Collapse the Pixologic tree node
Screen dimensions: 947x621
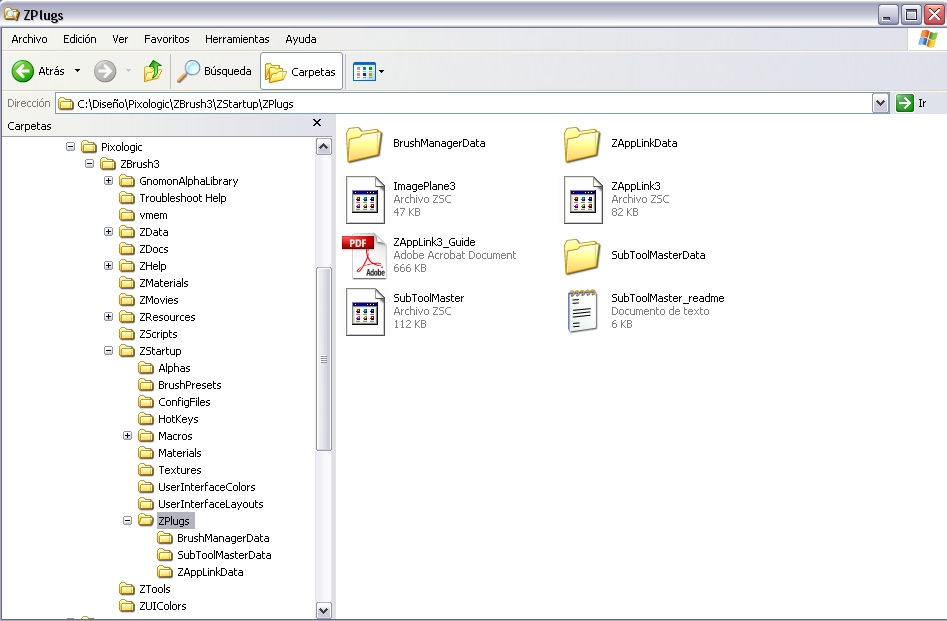tap(71, 147)
